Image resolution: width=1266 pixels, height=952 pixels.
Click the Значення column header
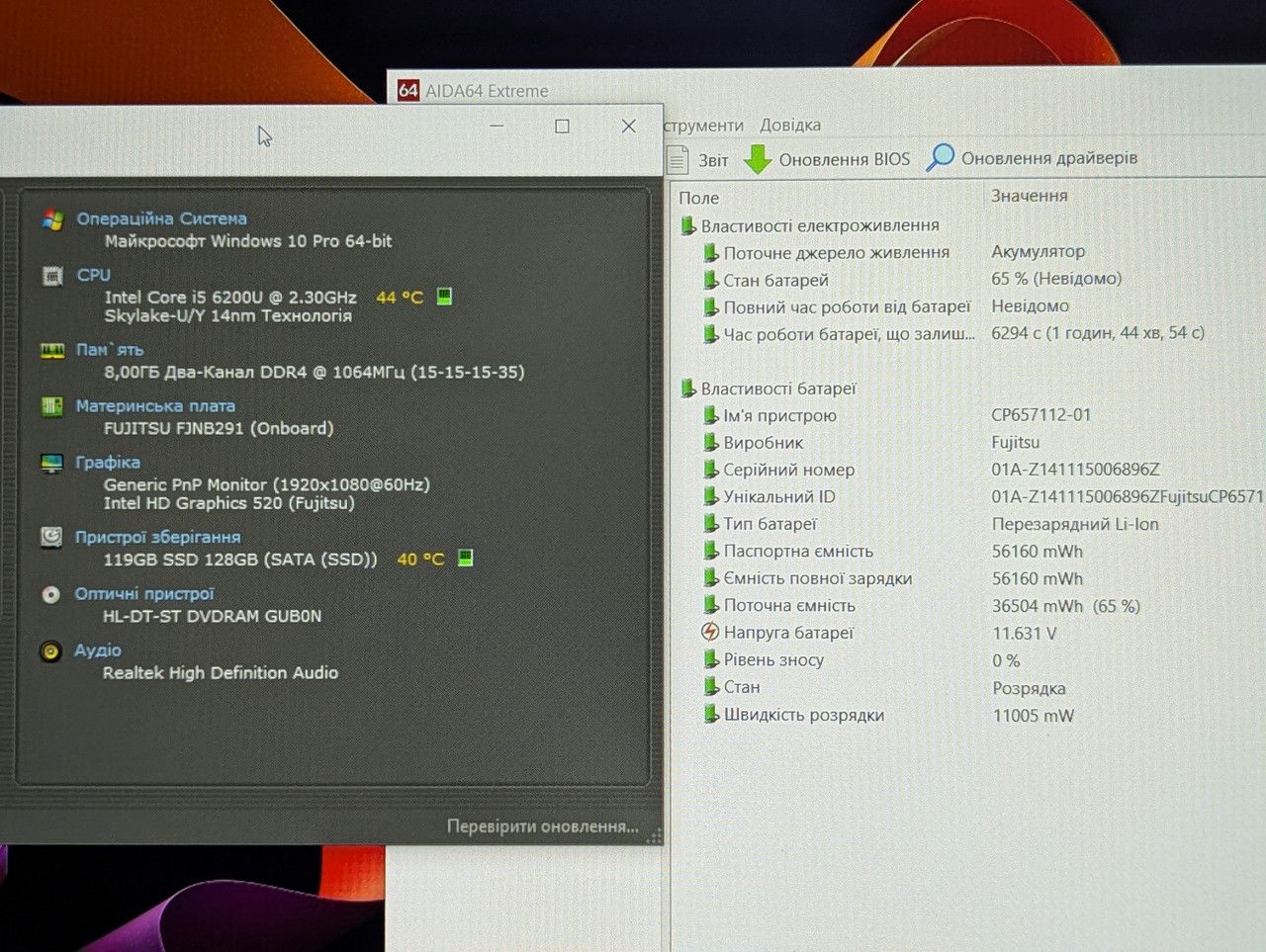[x=1030, y=196]
